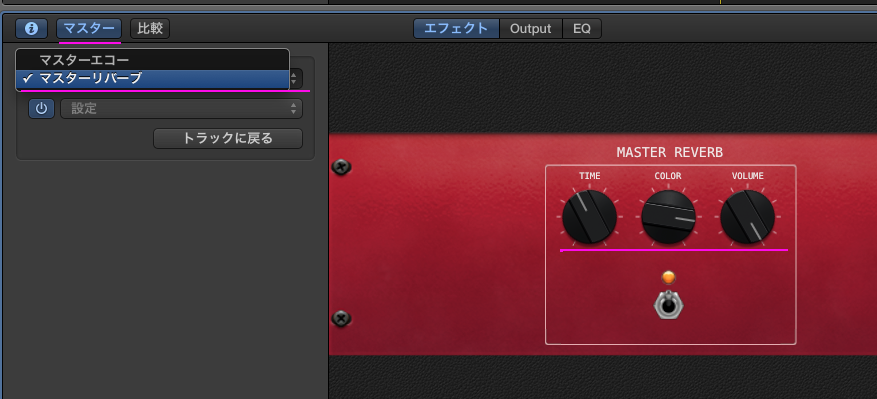Click the orange indicator LED
The image size is (877, 399).
(x=668, y=277)
